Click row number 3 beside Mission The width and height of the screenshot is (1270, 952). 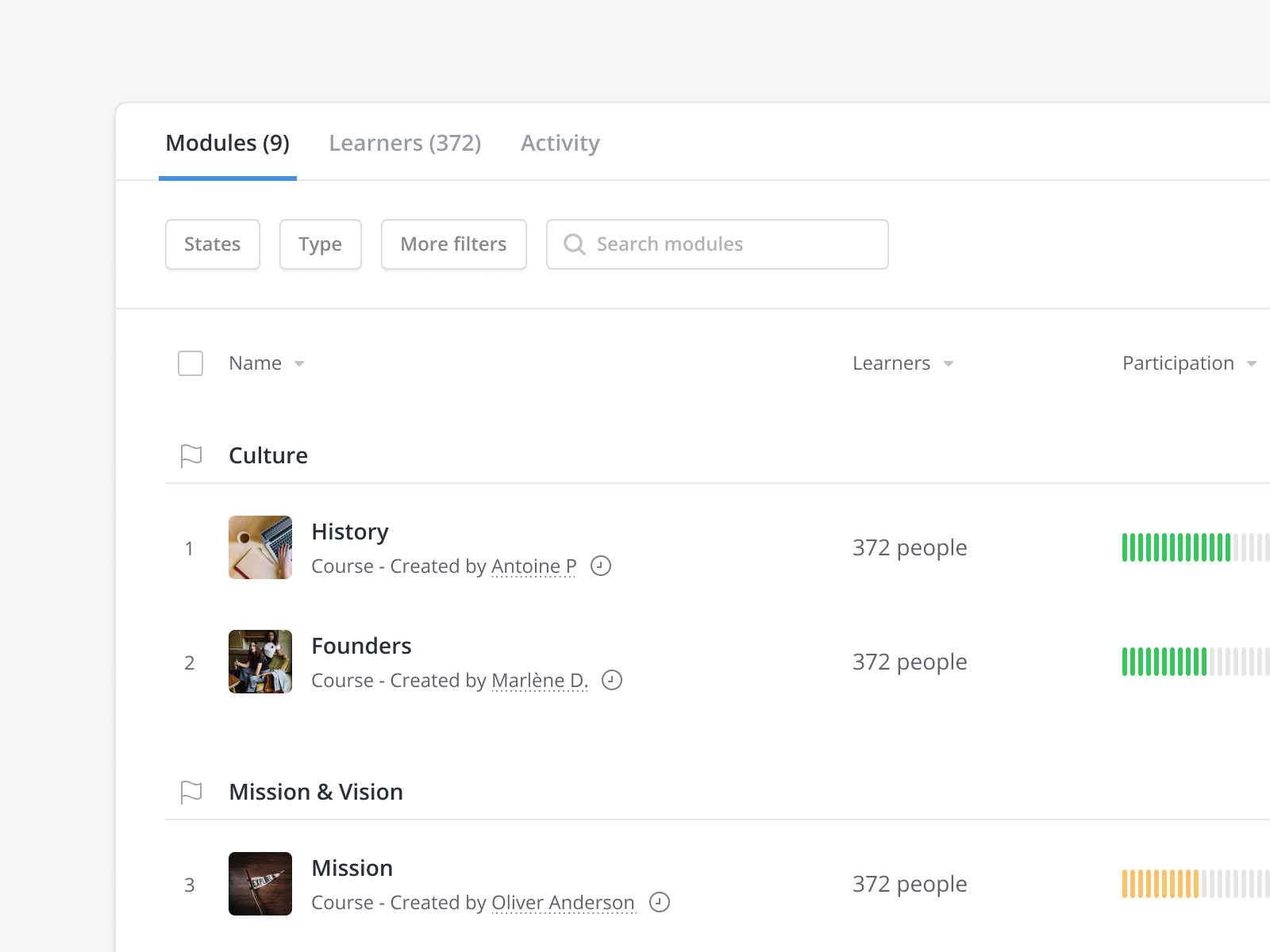point(189,885)
